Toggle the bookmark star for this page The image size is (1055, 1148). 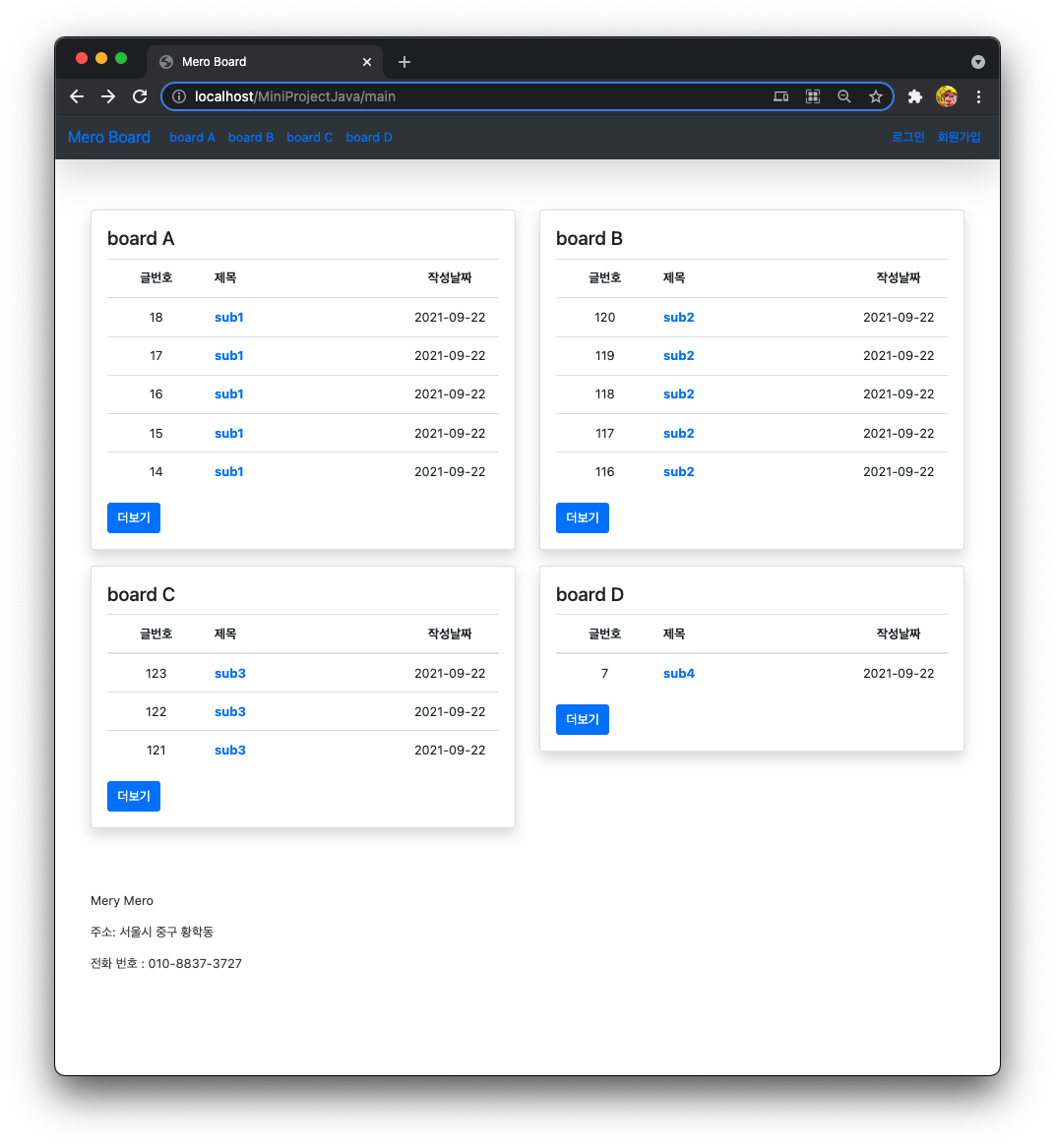pyautogui.click(x=876, y=96)
